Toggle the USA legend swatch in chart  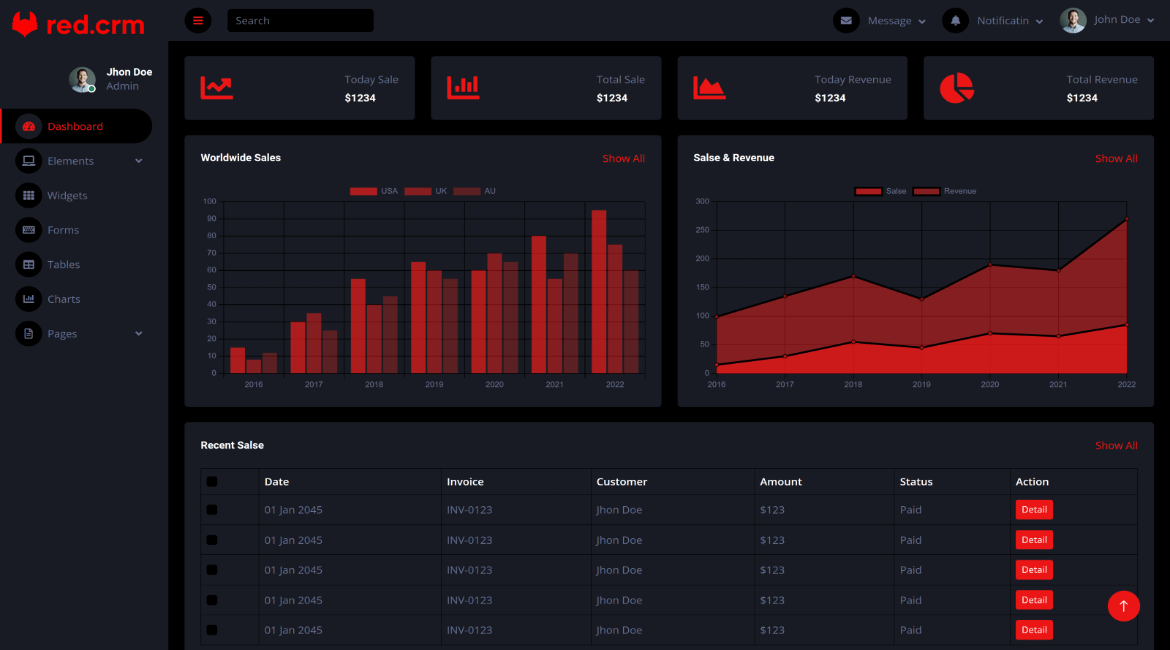pos(363,191)
